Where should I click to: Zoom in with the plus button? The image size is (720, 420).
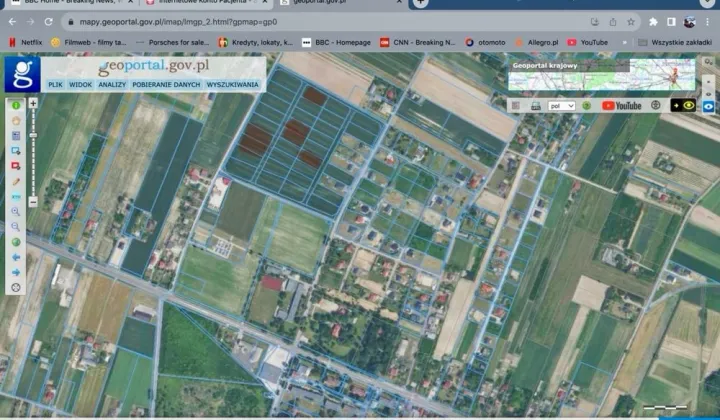tap(33, 103)
